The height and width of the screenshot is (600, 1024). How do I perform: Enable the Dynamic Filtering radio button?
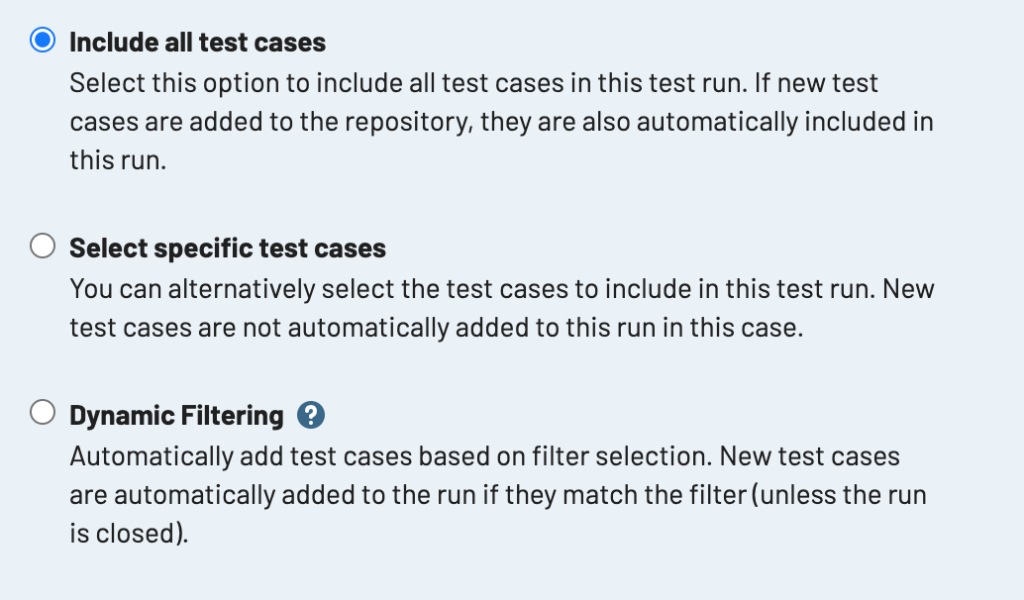pos(42,414)
